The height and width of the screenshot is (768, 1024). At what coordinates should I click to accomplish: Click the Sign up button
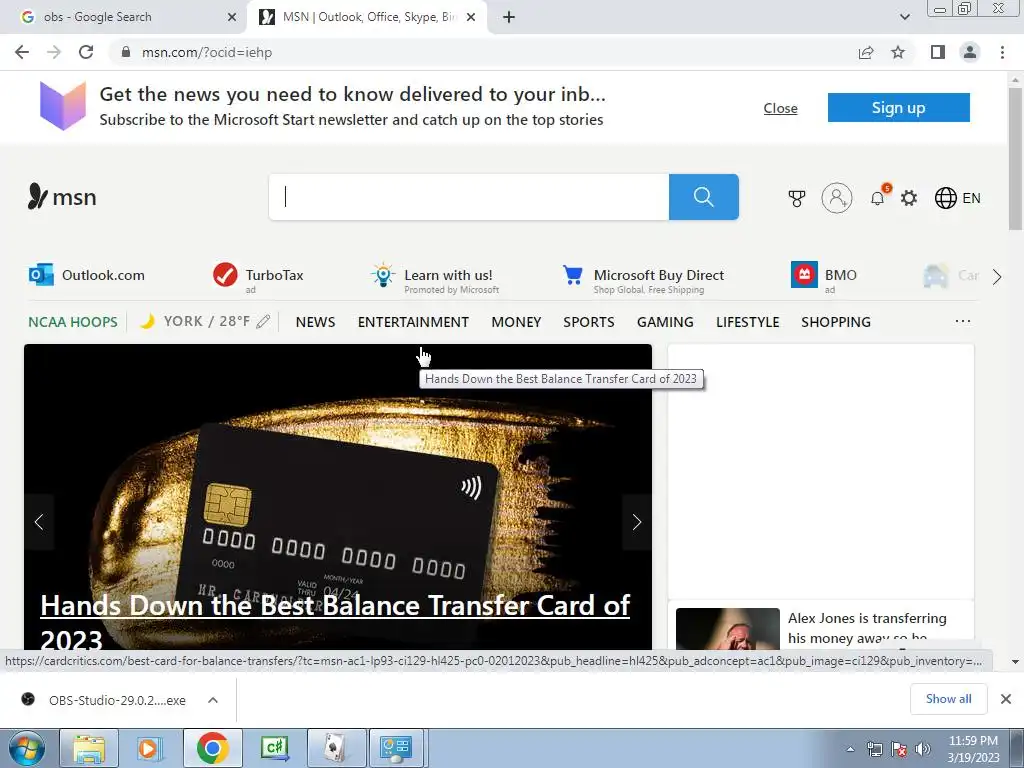[x=899, y=107]
